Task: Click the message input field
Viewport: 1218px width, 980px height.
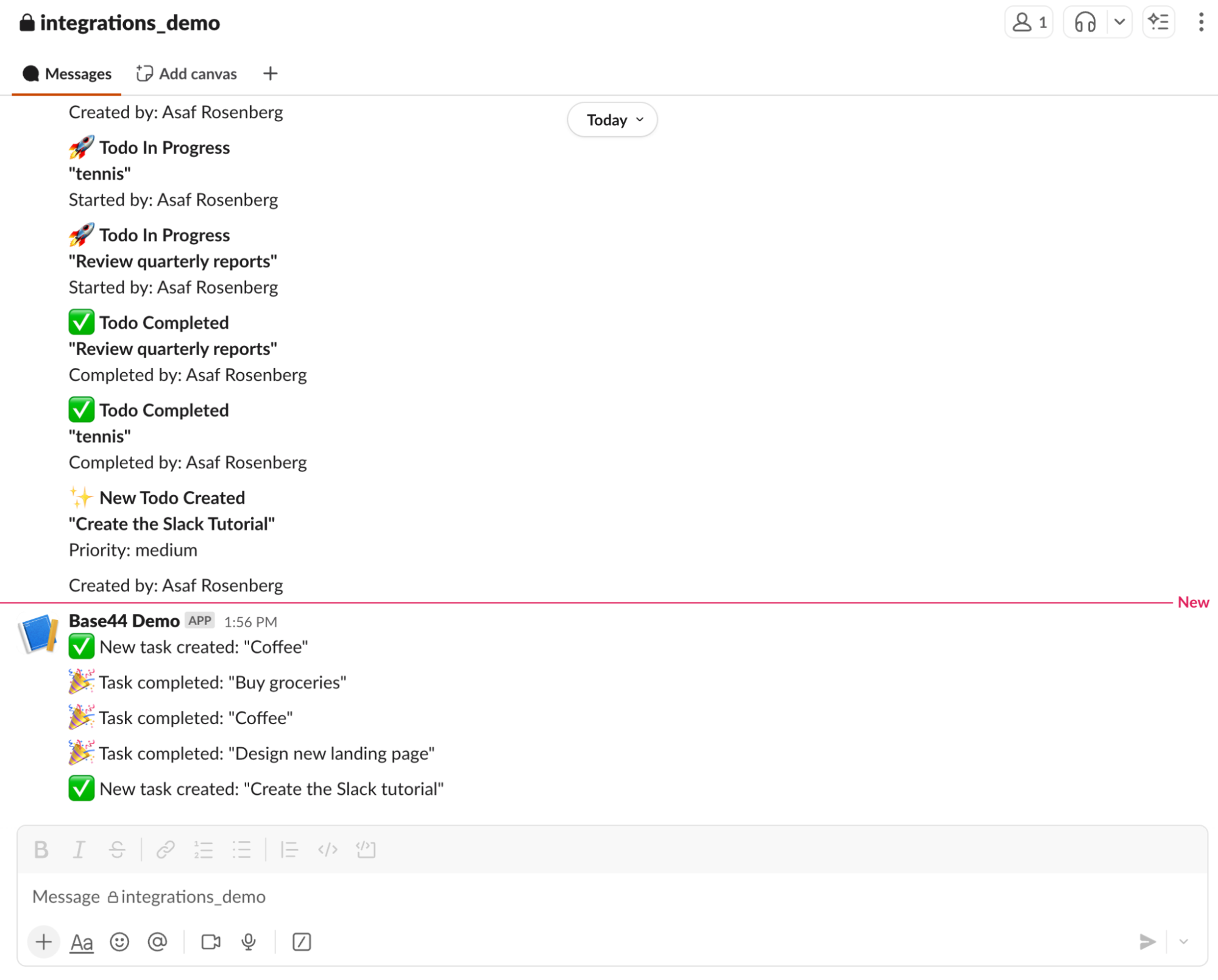Action: pos(548,897)
